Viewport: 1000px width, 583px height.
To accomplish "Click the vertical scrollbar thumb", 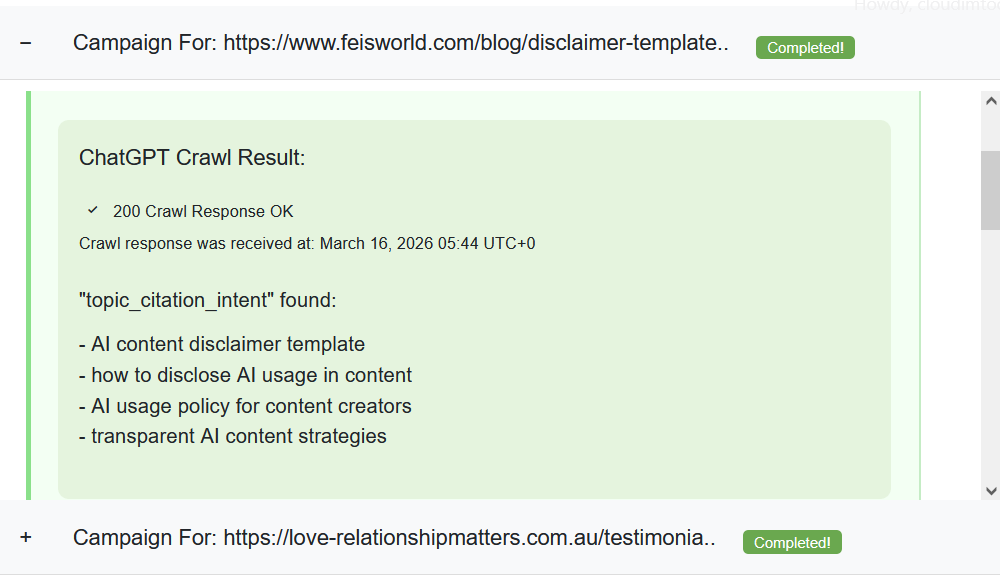I will coord(990,190).
